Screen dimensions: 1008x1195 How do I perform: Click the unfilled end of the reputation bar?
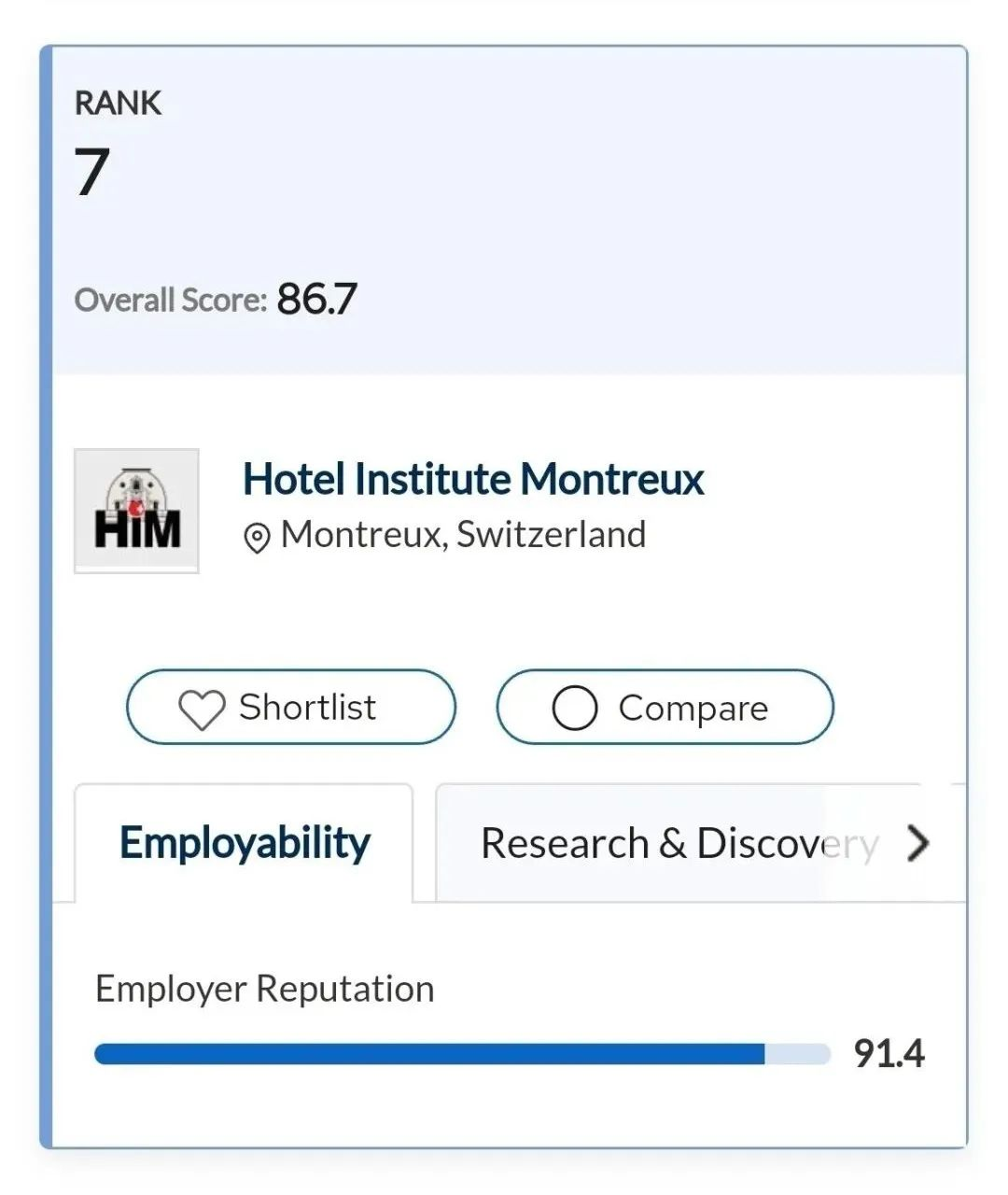798,1054
